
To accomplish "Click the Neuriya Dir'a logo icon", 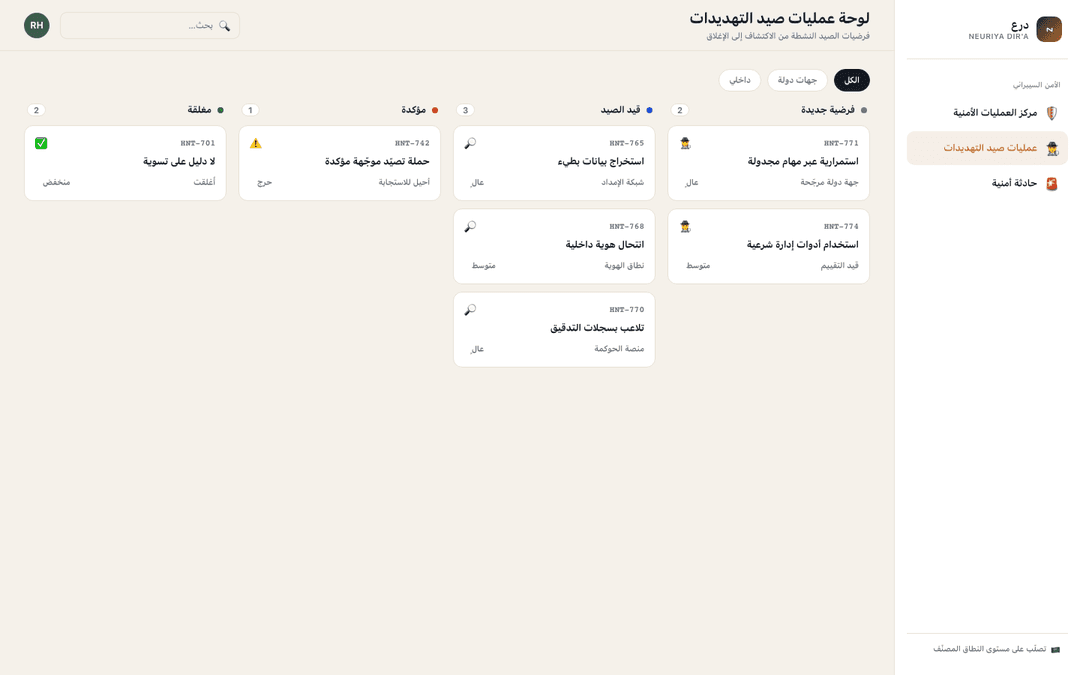I will [1048, 30].
